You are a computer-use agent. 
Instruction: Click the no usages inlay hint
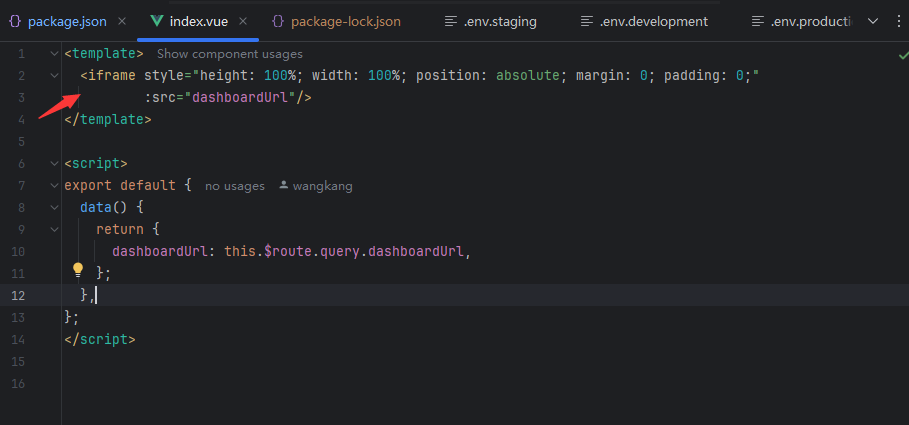235,186
